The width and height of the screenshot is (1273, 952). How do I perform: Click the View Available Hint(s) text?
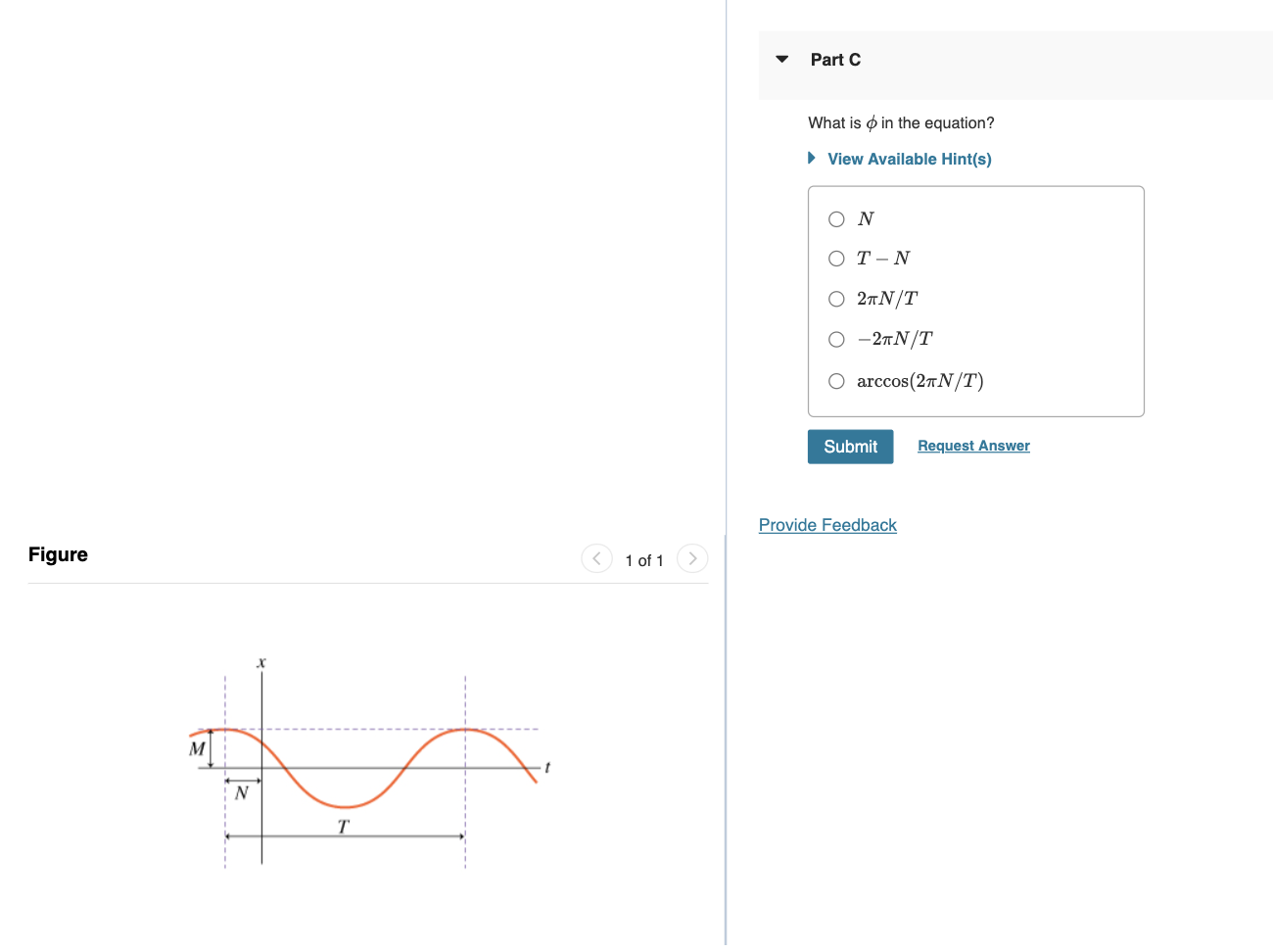909,159
